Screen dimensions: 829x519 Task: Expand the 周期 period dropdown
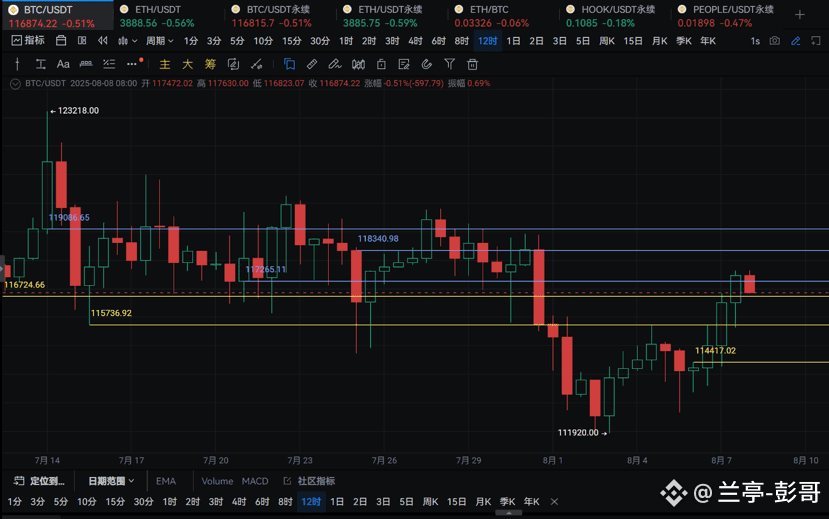(160, 41)
